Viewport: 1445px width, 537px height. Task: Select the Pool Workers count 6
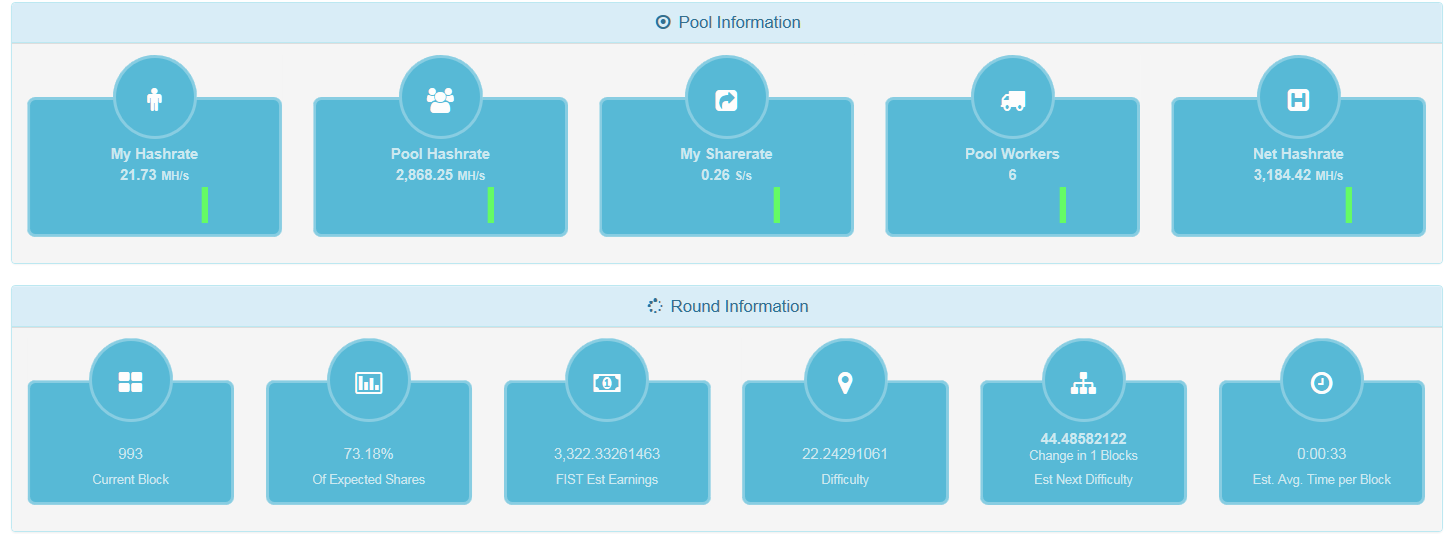tap(1012, 175)
